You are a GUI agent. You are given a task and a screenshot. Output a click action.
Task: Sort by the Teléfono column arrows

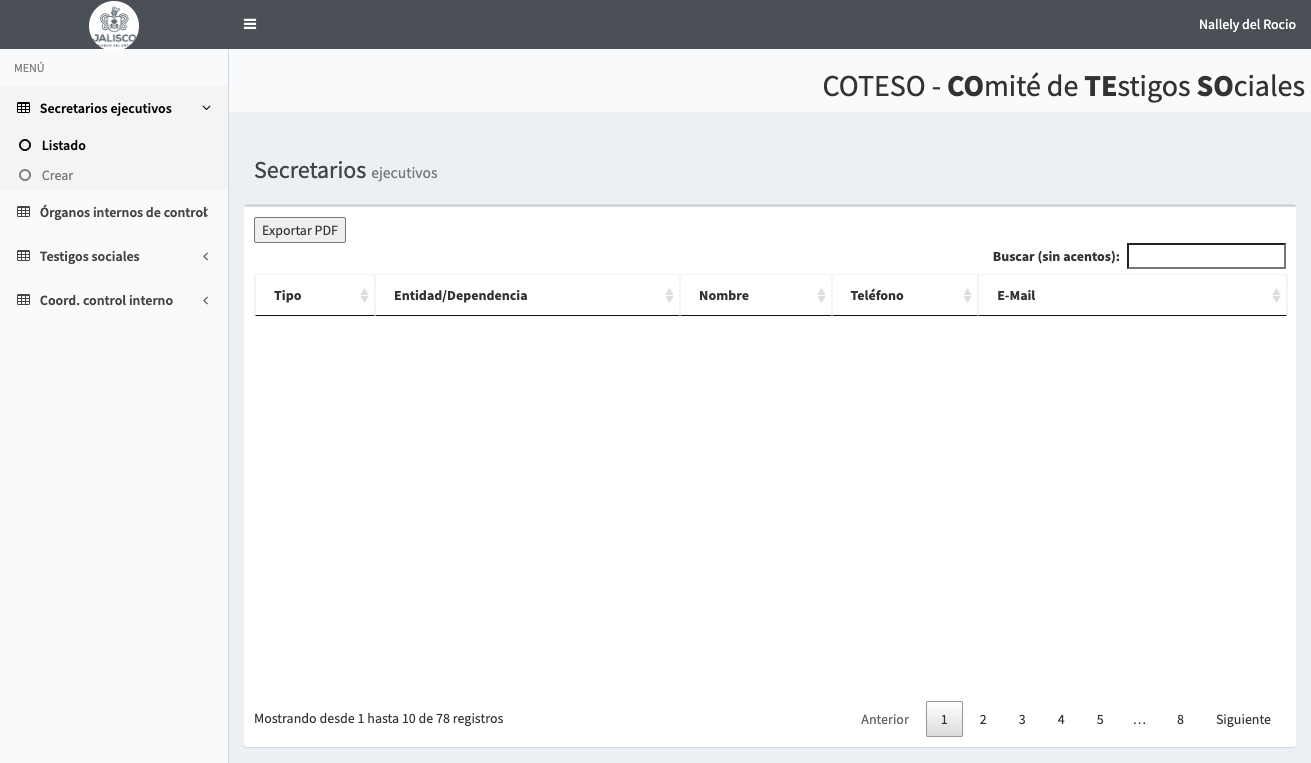tap(967, 296)
